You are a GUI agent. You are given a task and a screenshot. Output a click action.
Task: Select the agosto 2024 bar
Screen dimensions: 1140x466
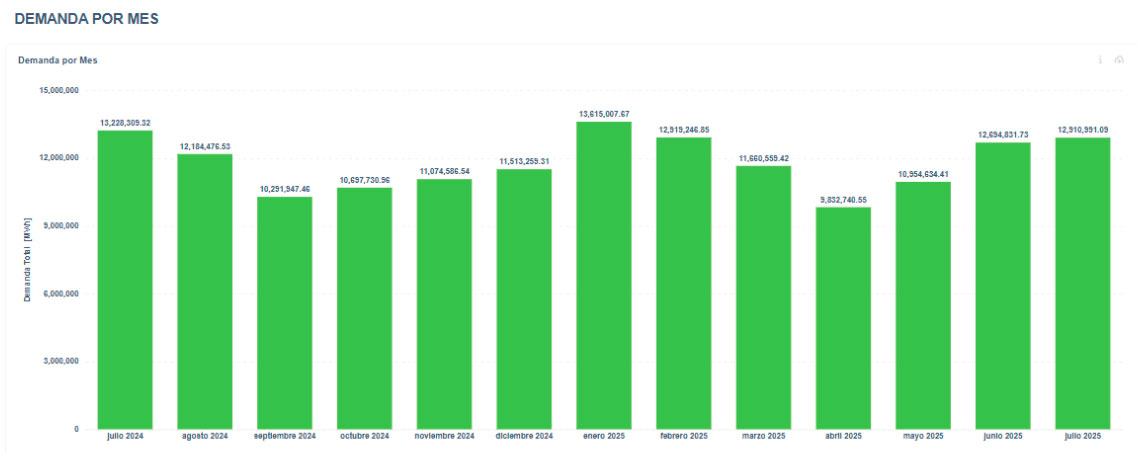click(x=205, y=291)
